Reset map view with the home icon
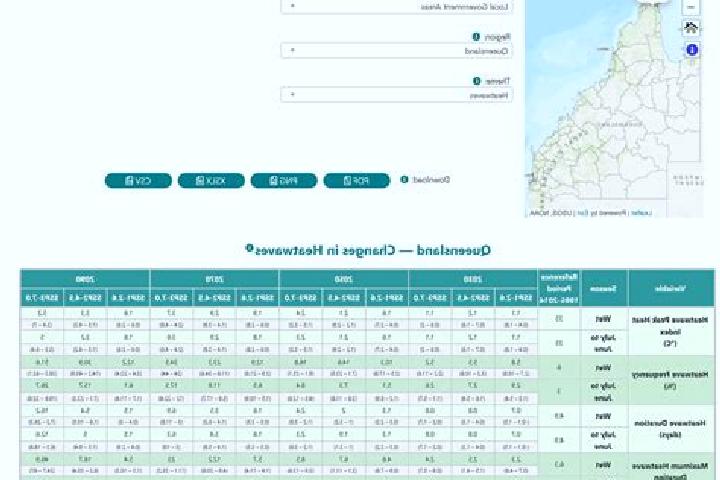 pyautogui.click(x=691, y=28)
